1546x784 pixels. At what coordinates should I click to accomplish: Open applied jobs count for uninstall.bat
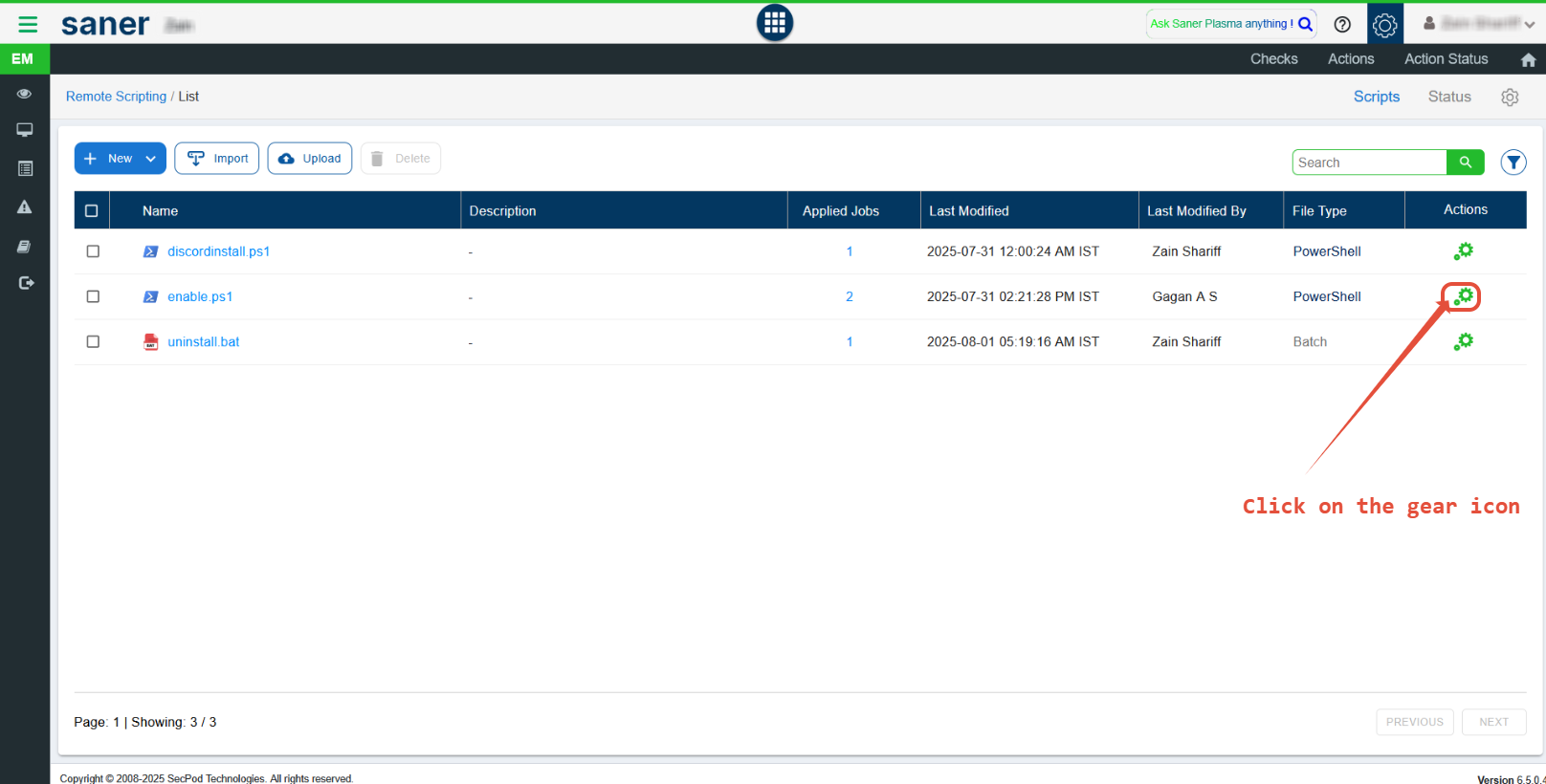(850, 341)
